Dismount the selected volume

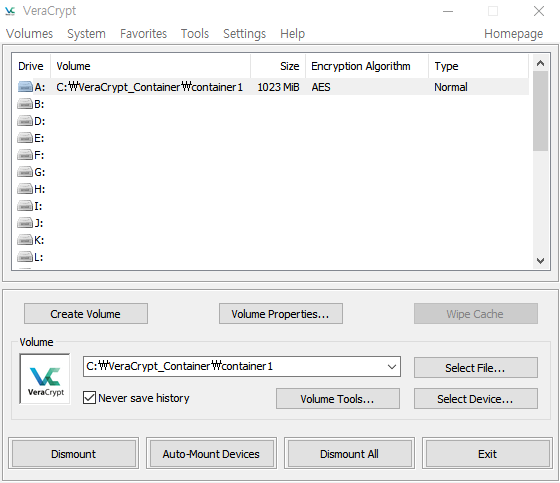click(x=74, y=453)
